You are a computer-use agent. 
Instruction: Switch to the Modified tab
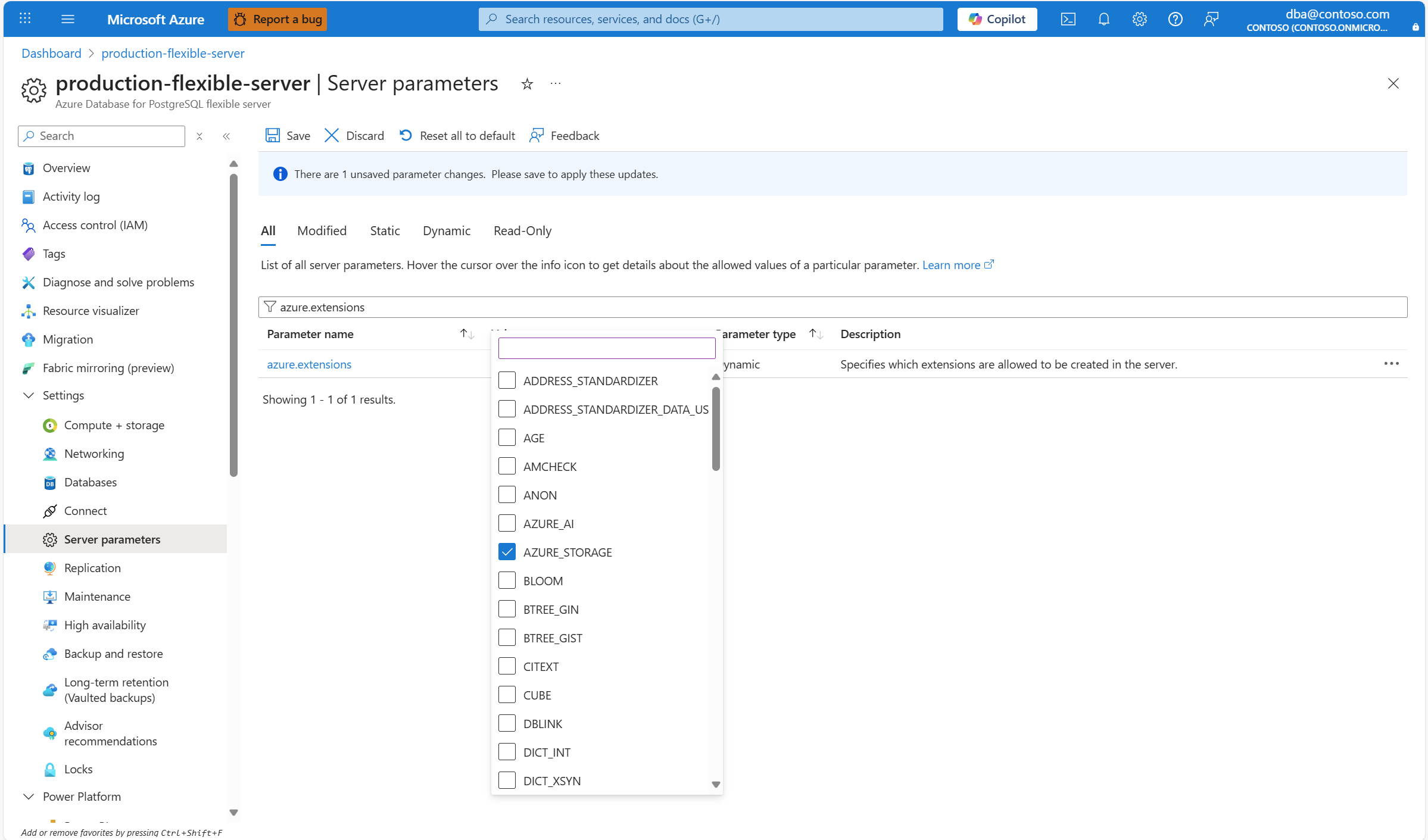coord(322,231)
